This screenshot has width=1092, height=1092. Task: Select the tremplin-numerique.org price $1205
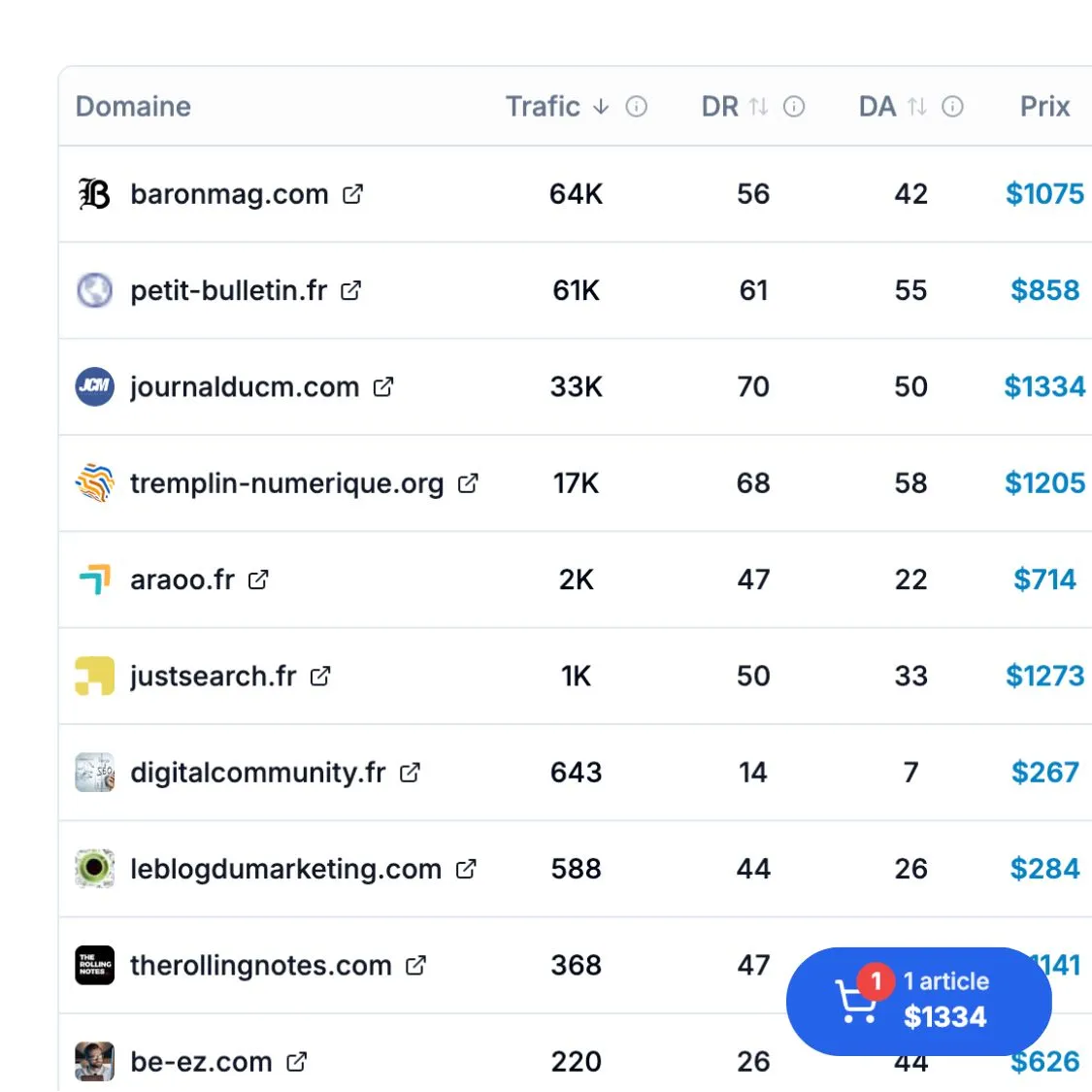coord(1044,482)
